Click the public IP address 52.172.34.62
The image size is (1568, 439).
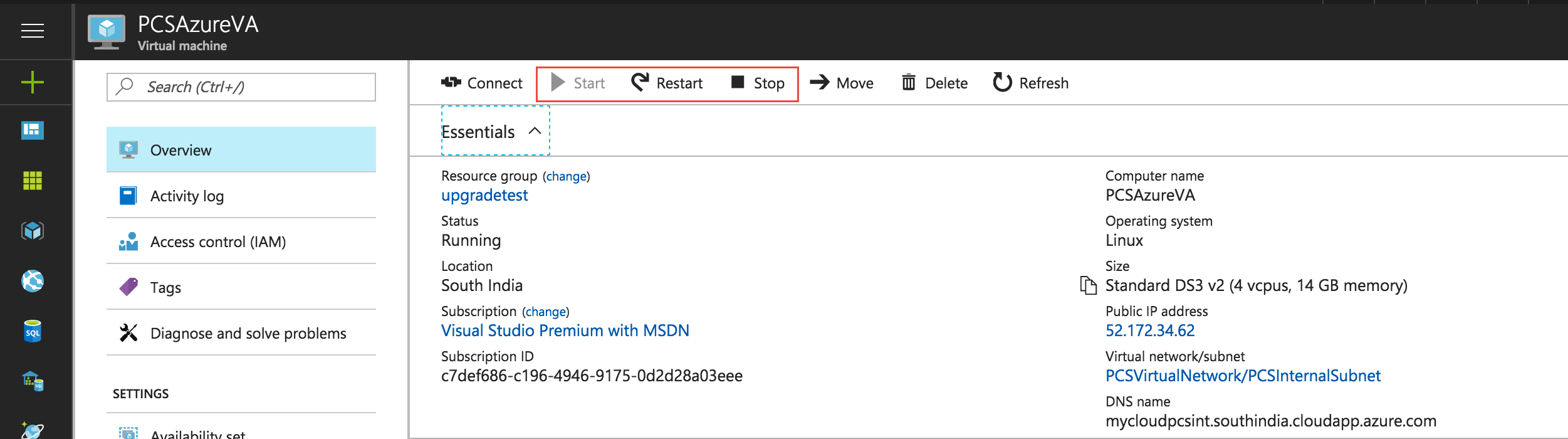1150,331
